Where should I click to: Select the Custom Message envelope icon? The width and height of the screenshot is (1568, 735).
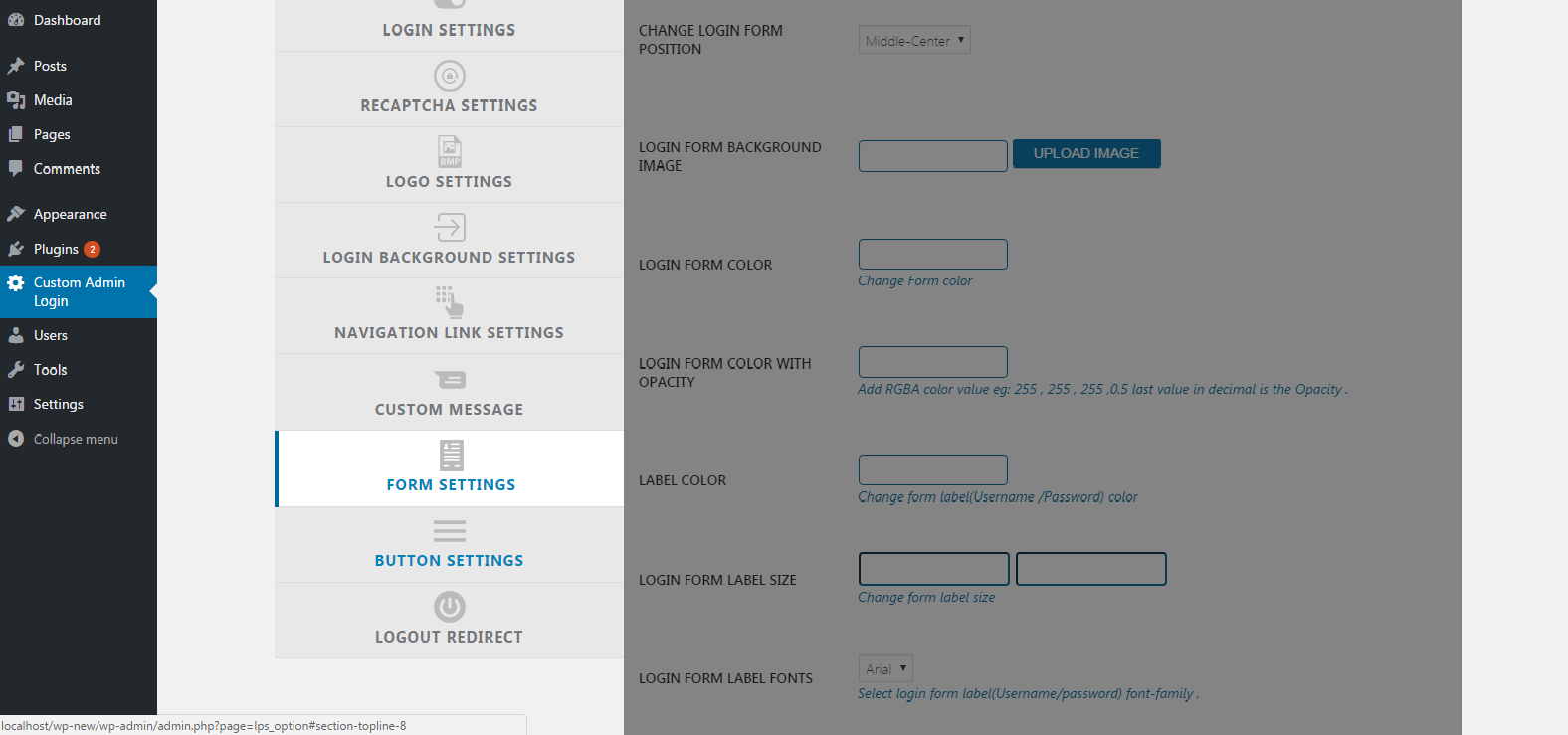449,379
